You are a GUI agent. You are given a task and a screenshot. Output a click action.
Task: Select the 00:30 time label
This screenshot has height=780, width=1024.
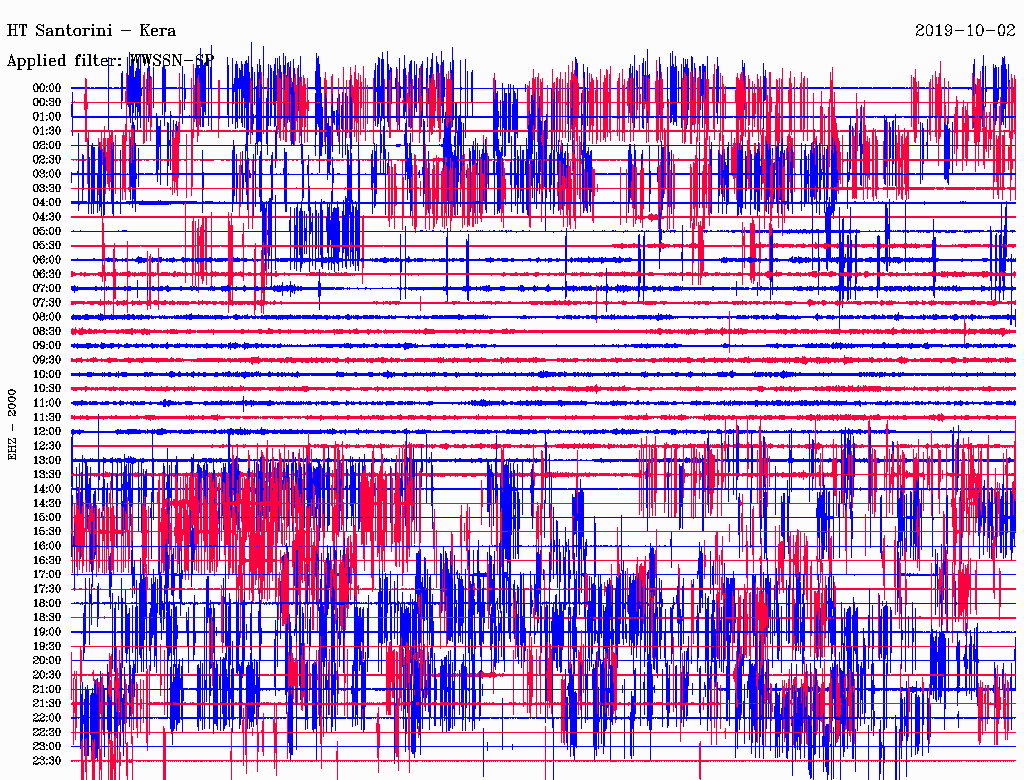pos(47,103)
